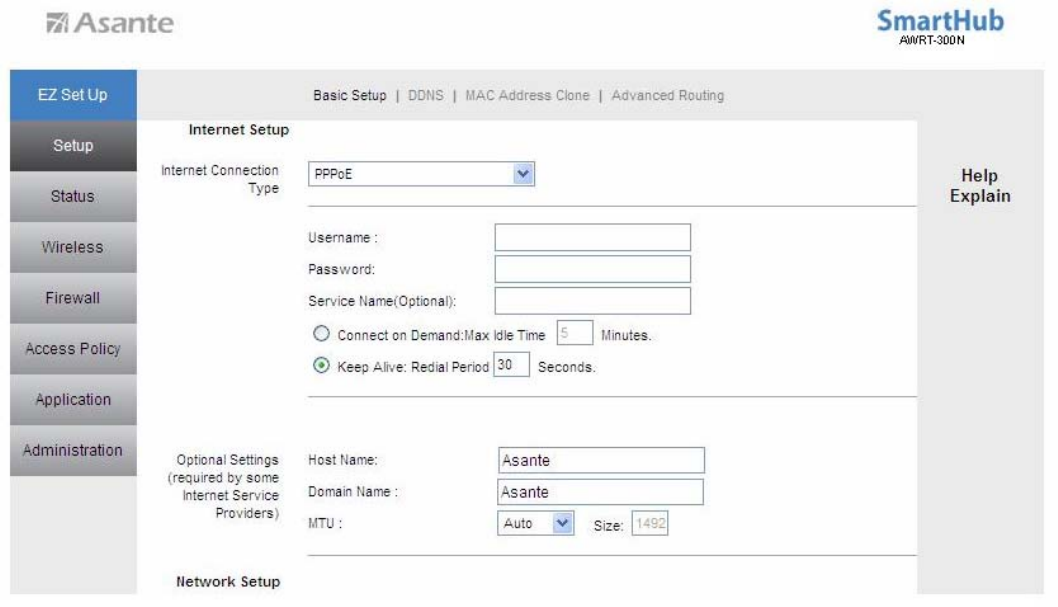Open the Application section
The height and width of the screenshot is (607, 1058).
click(73, 400)
